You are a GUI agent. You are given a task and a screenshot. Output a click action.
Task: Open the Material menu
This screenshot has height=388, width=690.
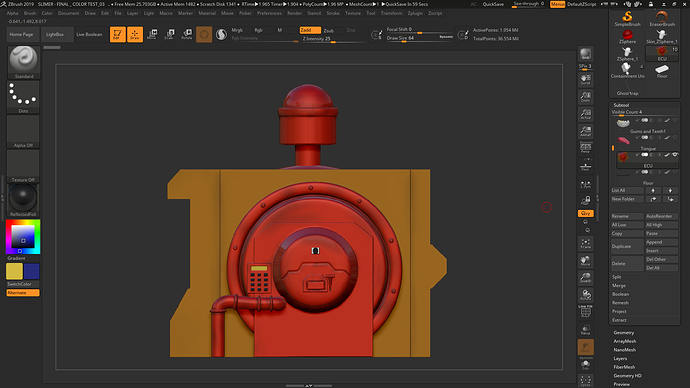[x=207, y=13]
